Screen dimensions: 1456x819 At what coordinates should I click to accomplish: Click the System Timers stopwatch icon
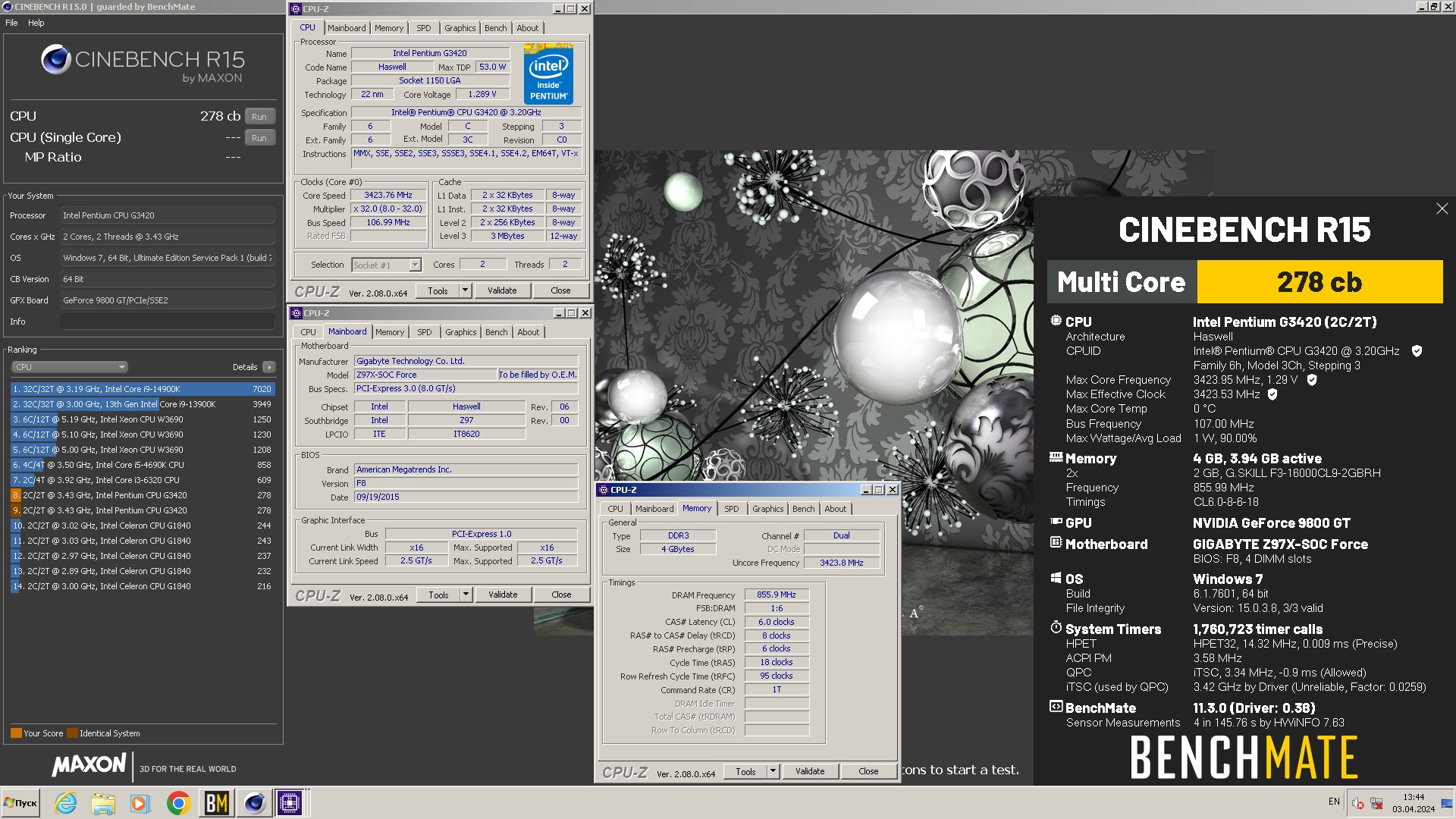coord(1056,627)
